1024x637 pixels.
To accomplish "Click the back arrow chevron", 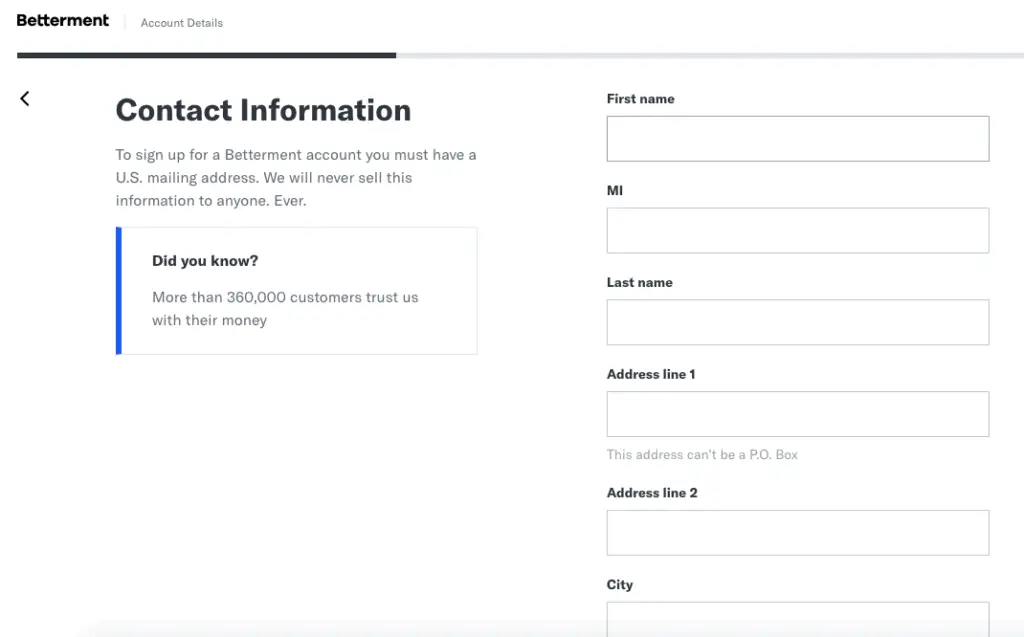I will point(25,98).
